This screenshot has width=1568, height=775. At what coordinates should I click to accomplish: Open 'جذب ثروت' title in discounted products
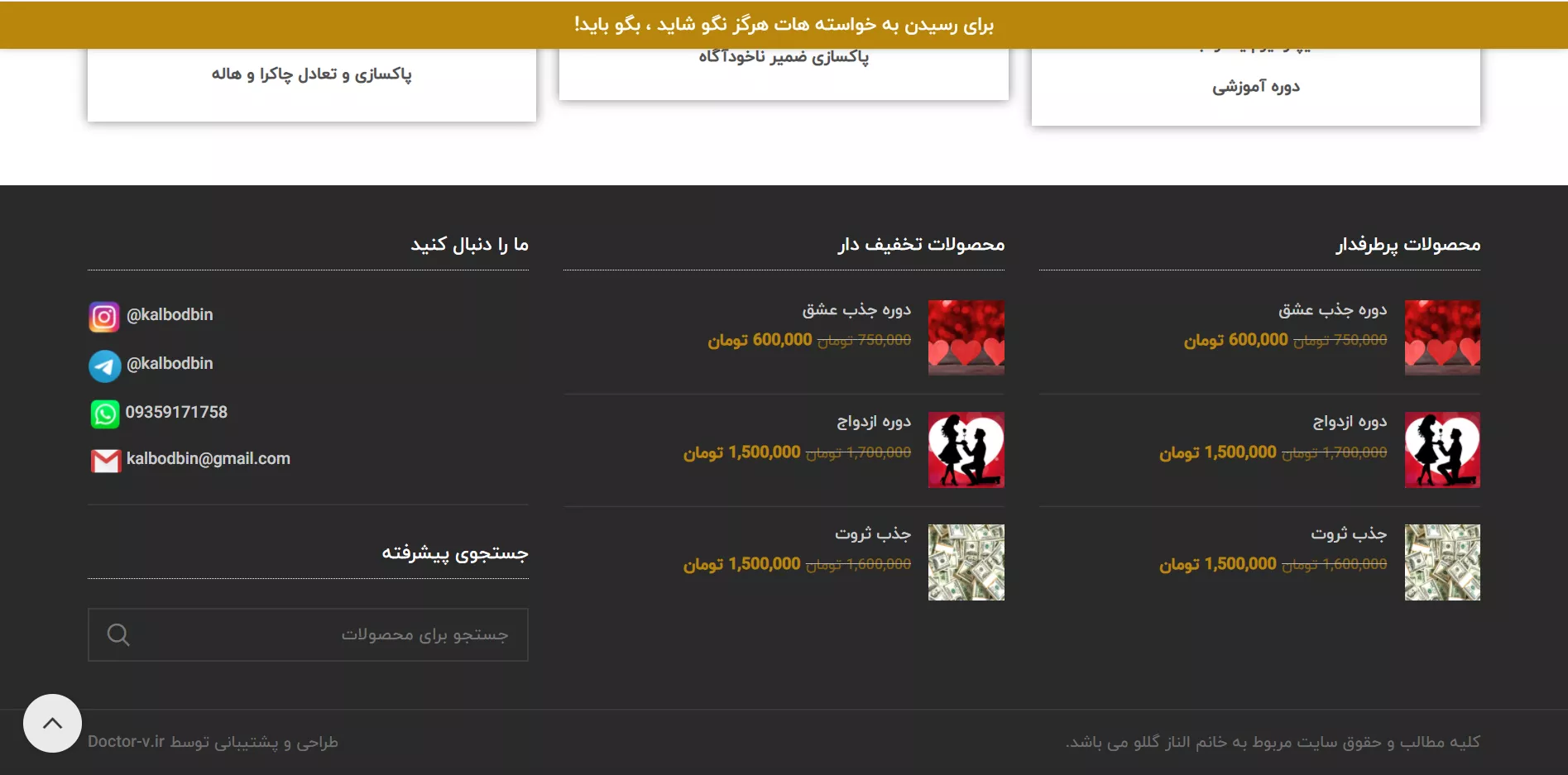(873, 534)
